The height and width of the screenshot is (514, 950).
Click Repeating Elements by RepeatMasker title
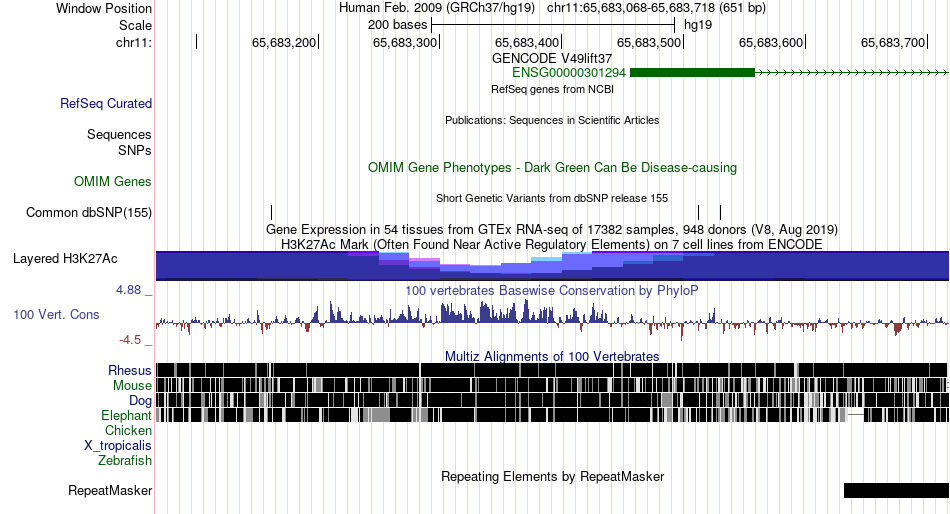click(x=552, y=476)
